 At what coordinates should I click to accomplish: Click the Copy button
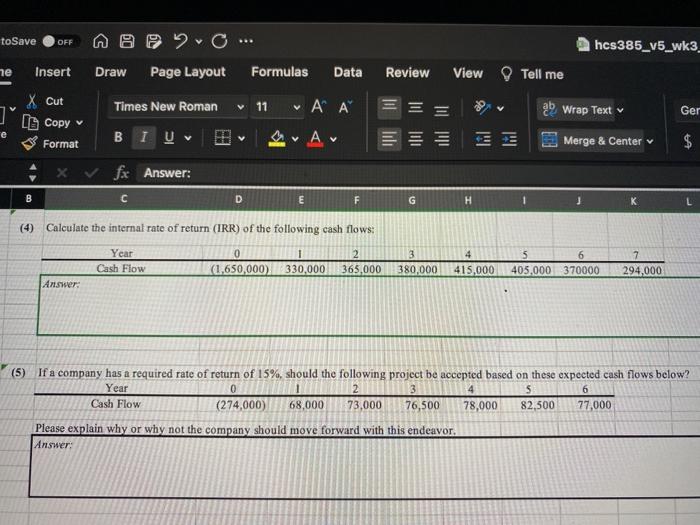click(x=46, y=122)
